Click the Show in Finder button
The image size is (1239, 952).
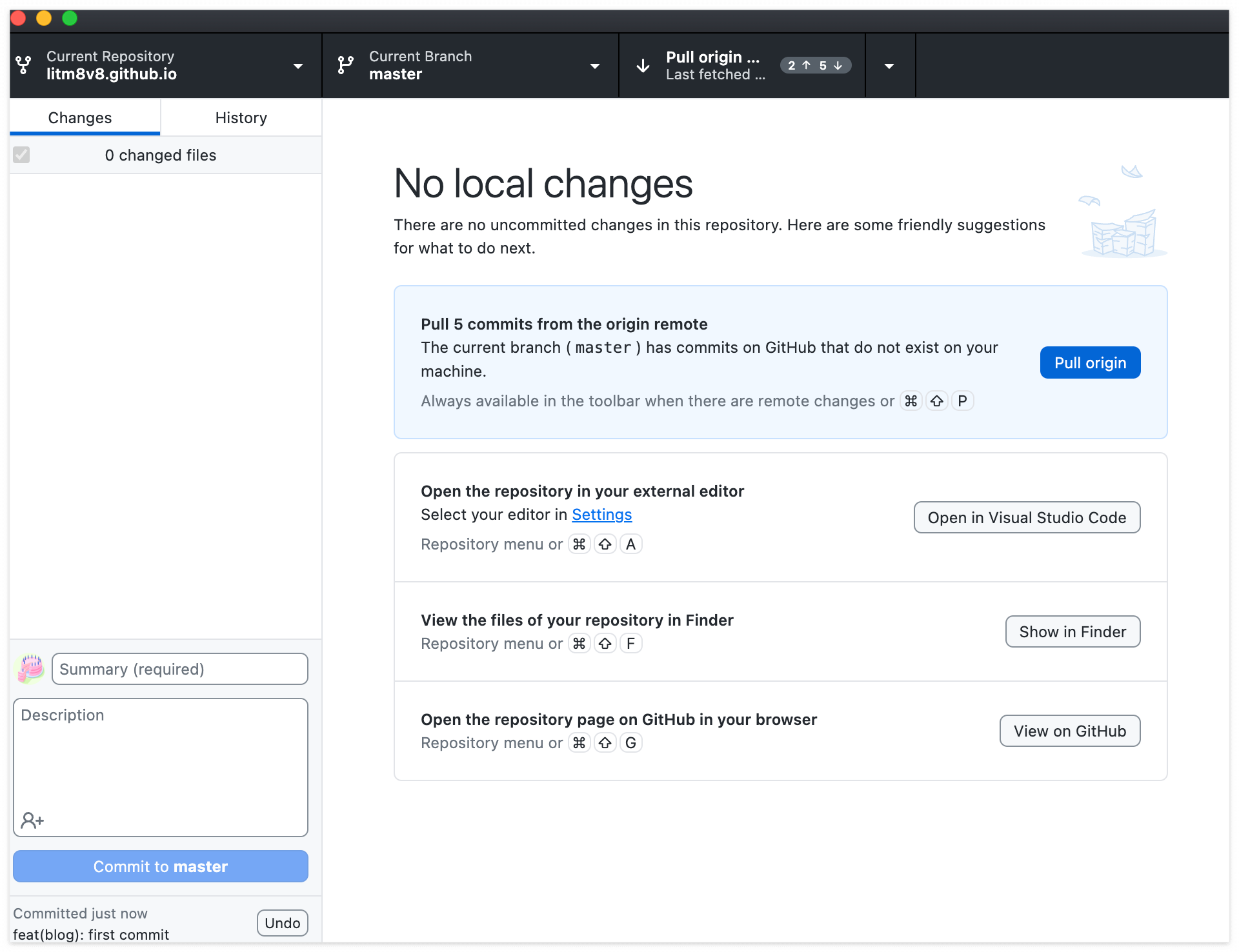(x=1072, y=632)
